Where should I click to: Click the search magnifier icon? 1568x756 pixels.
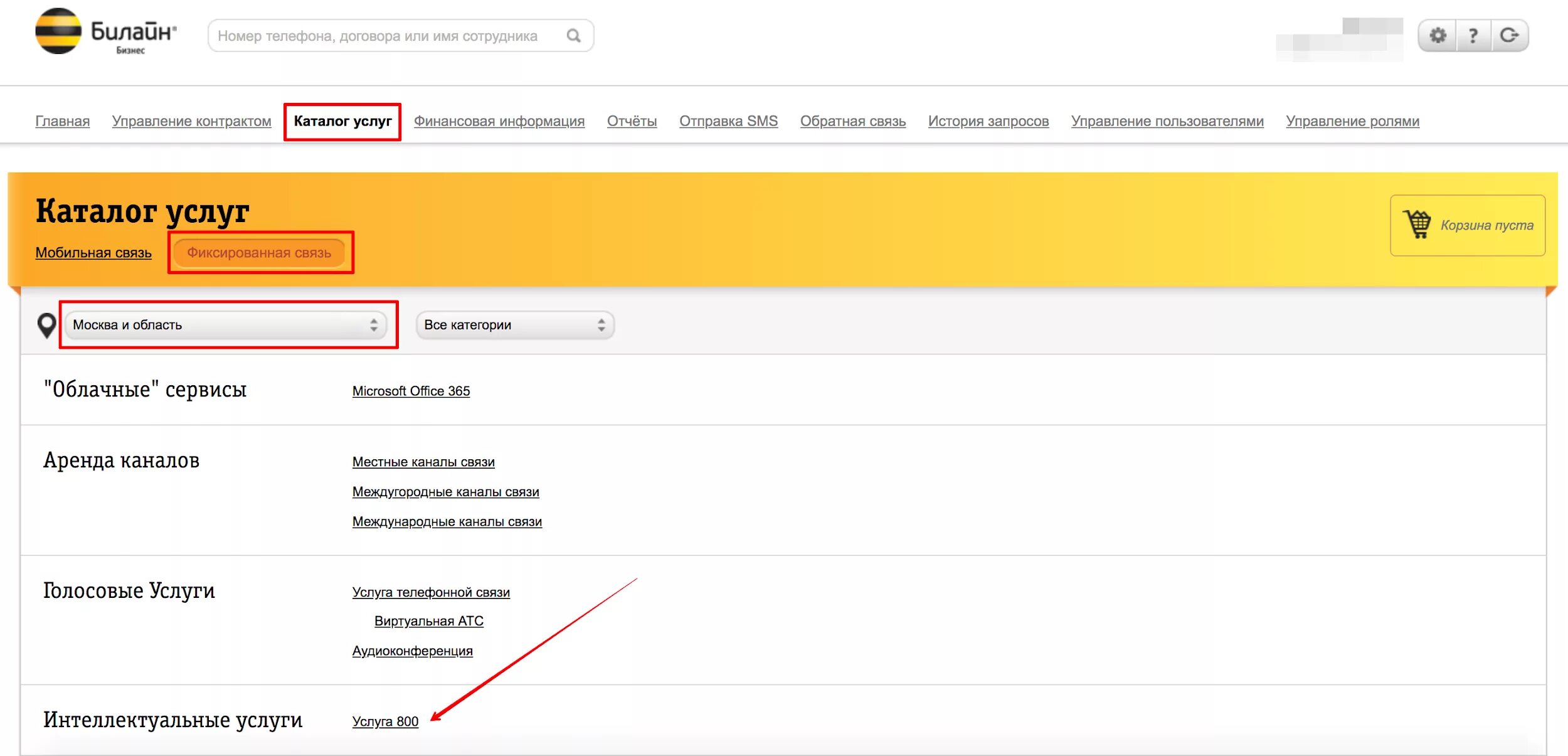pyautogui.click(x=573, y=36)
